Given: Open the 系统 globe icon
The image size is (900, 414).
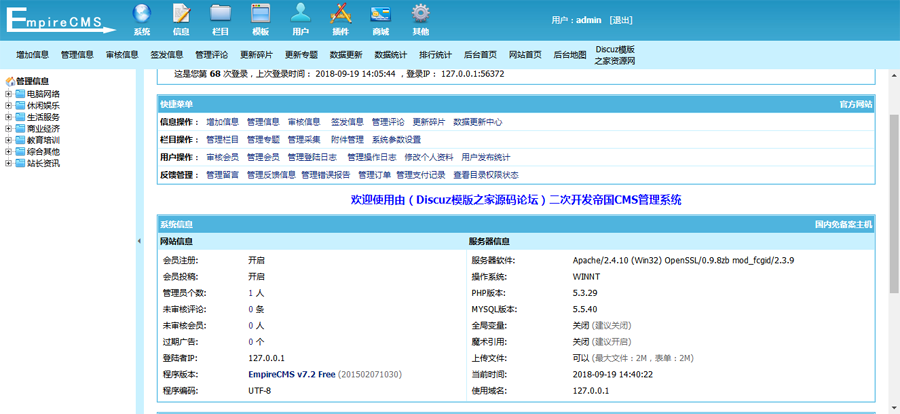Looking at the screenshot, I should [x=142, y=13].
